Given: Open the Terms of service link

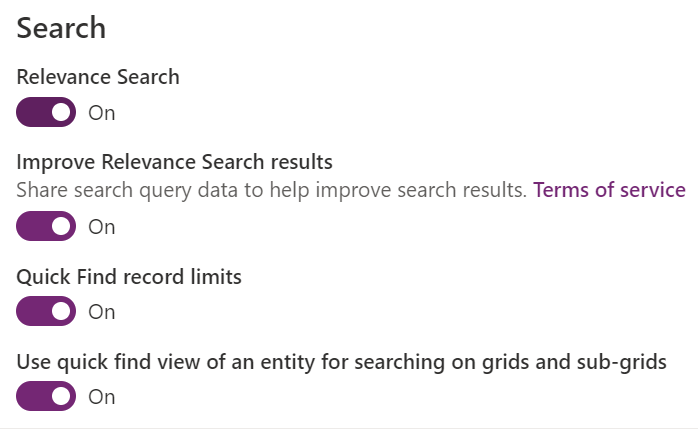Looking at the screenshot, I should [x=609, y=190].
